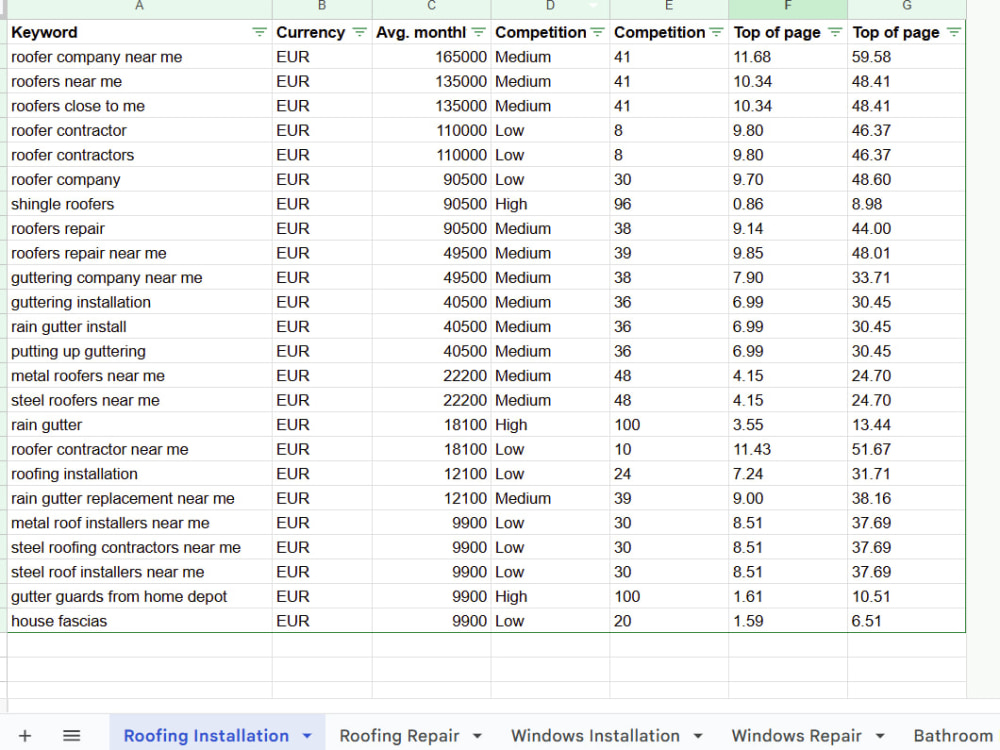1000x750 pixels.
Task: Select High competition cell for shingle roofers
Action: (x=550, y=204)
